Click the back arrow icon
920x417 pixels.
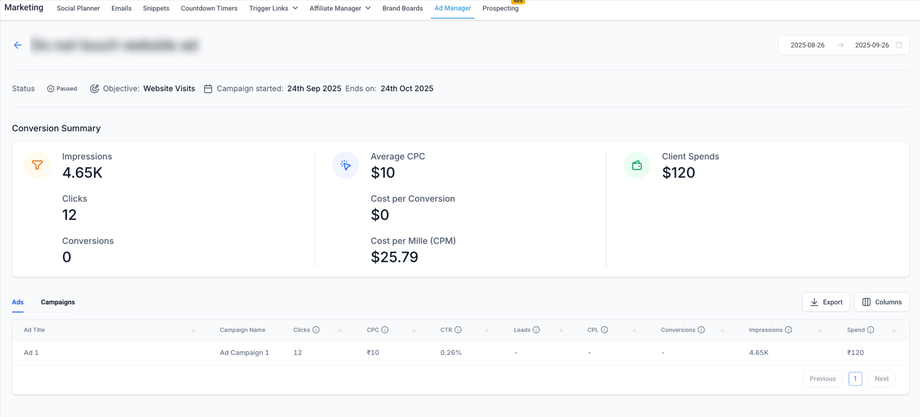coord(18,45)
